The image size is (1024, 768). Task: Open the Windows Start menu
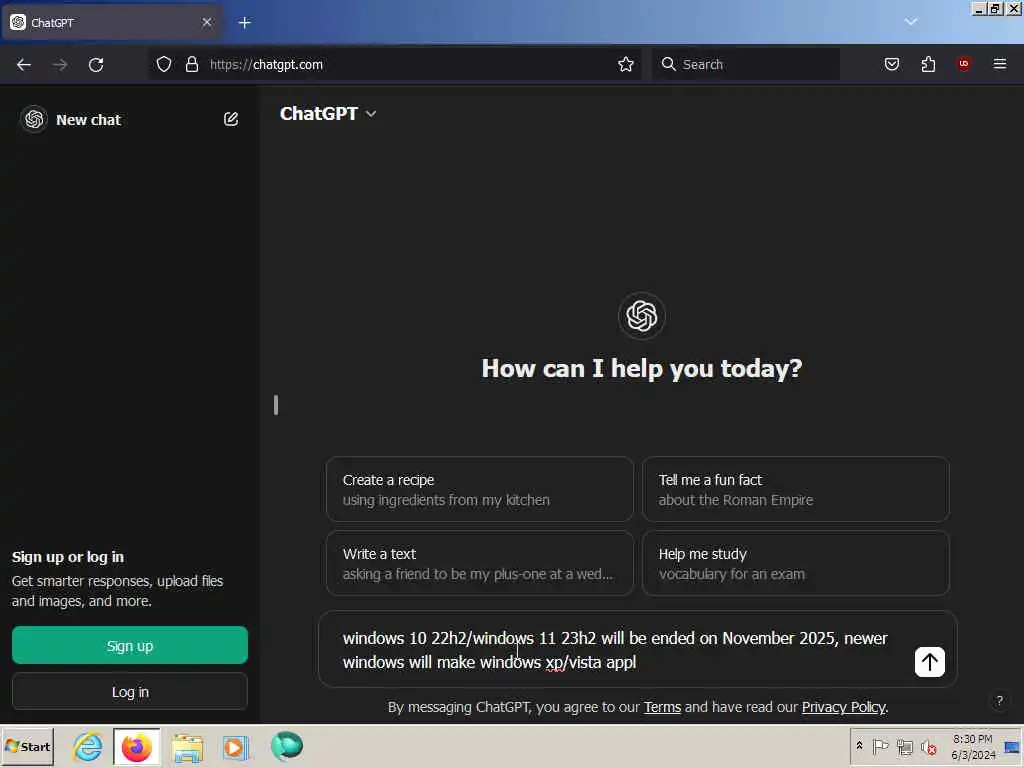coord(27,746)
